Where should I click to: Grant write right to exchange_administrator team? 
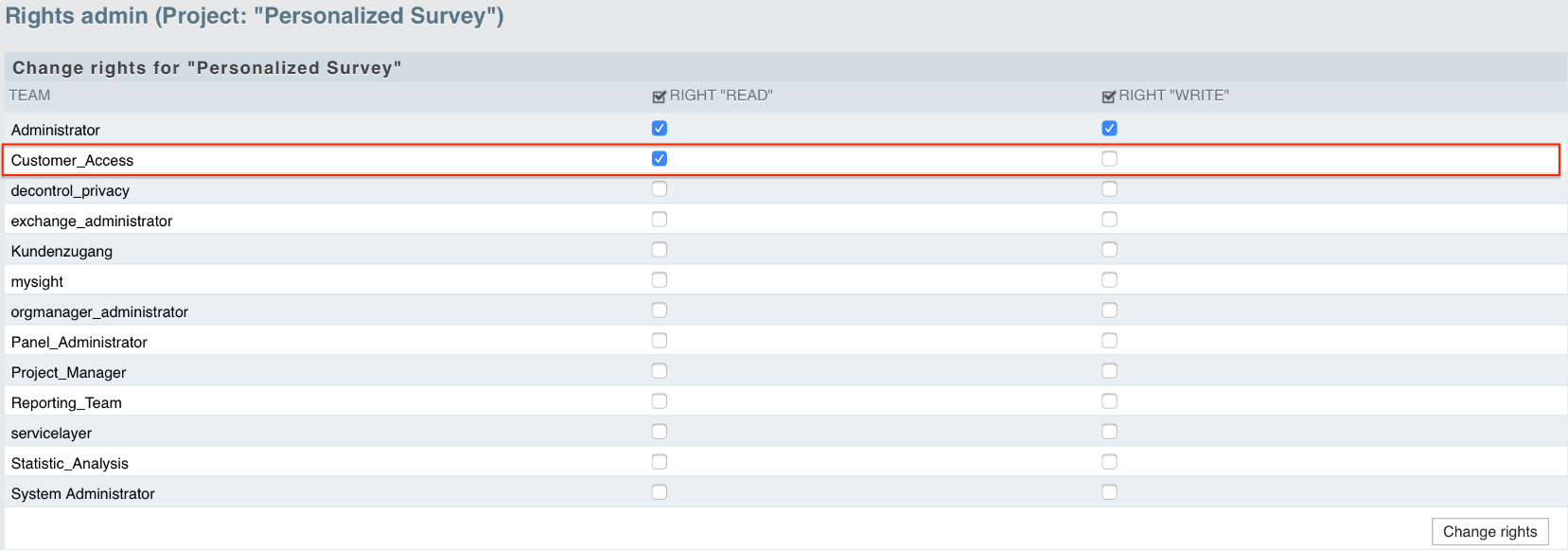point(1110,220)
